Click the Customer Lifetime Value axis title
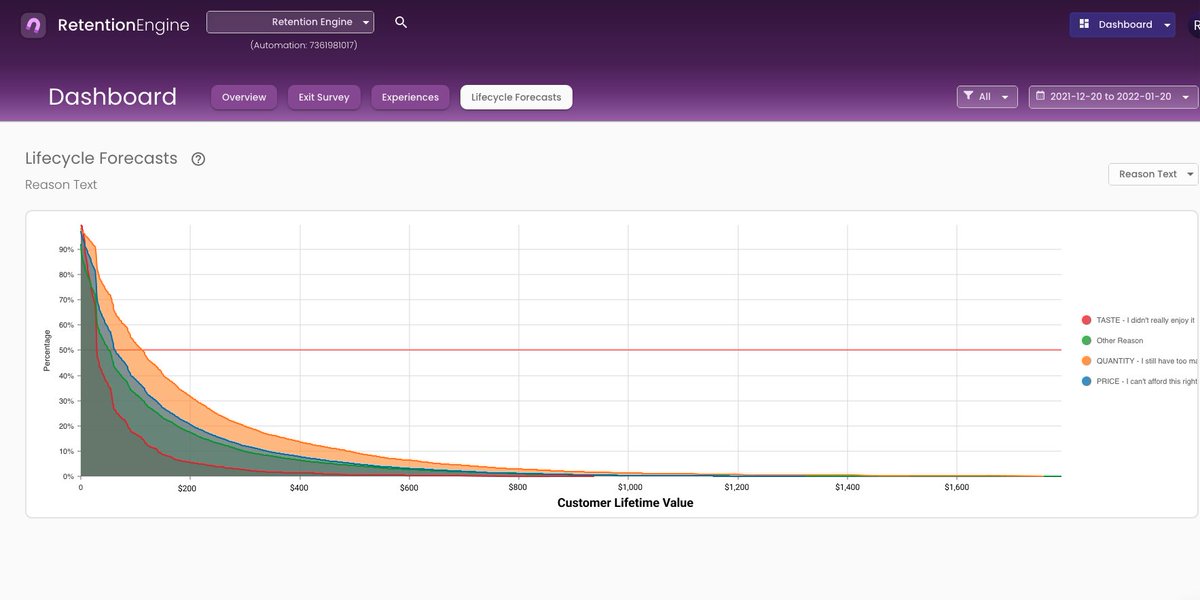Screen dimensions: 1200x600 [625, 503]
